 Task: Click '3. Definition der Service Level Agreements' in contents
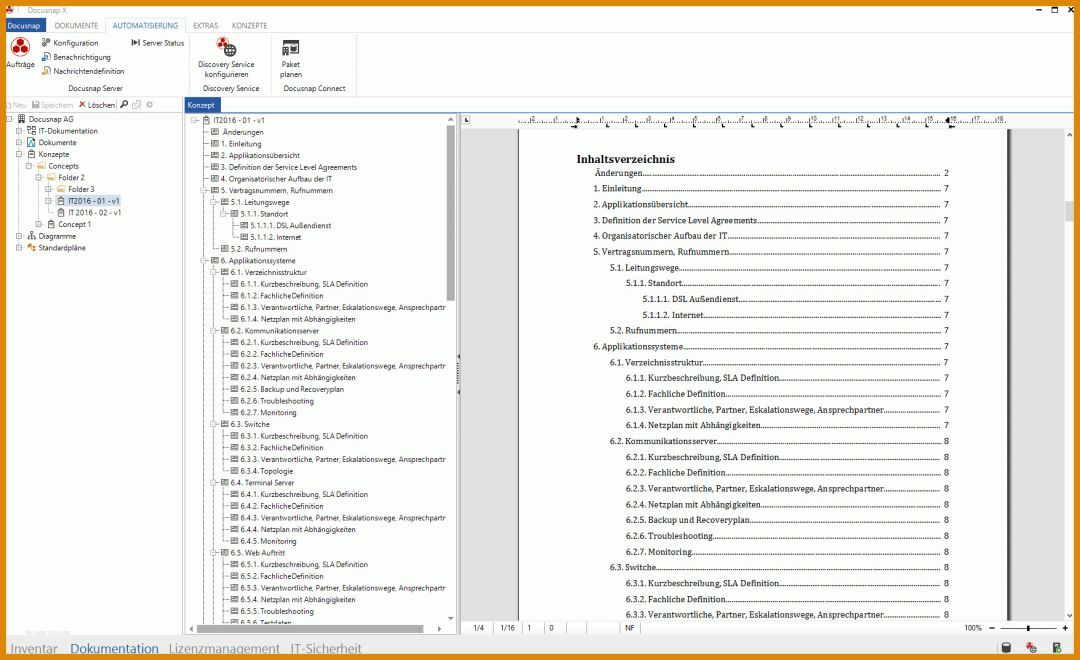pos(675,220)
